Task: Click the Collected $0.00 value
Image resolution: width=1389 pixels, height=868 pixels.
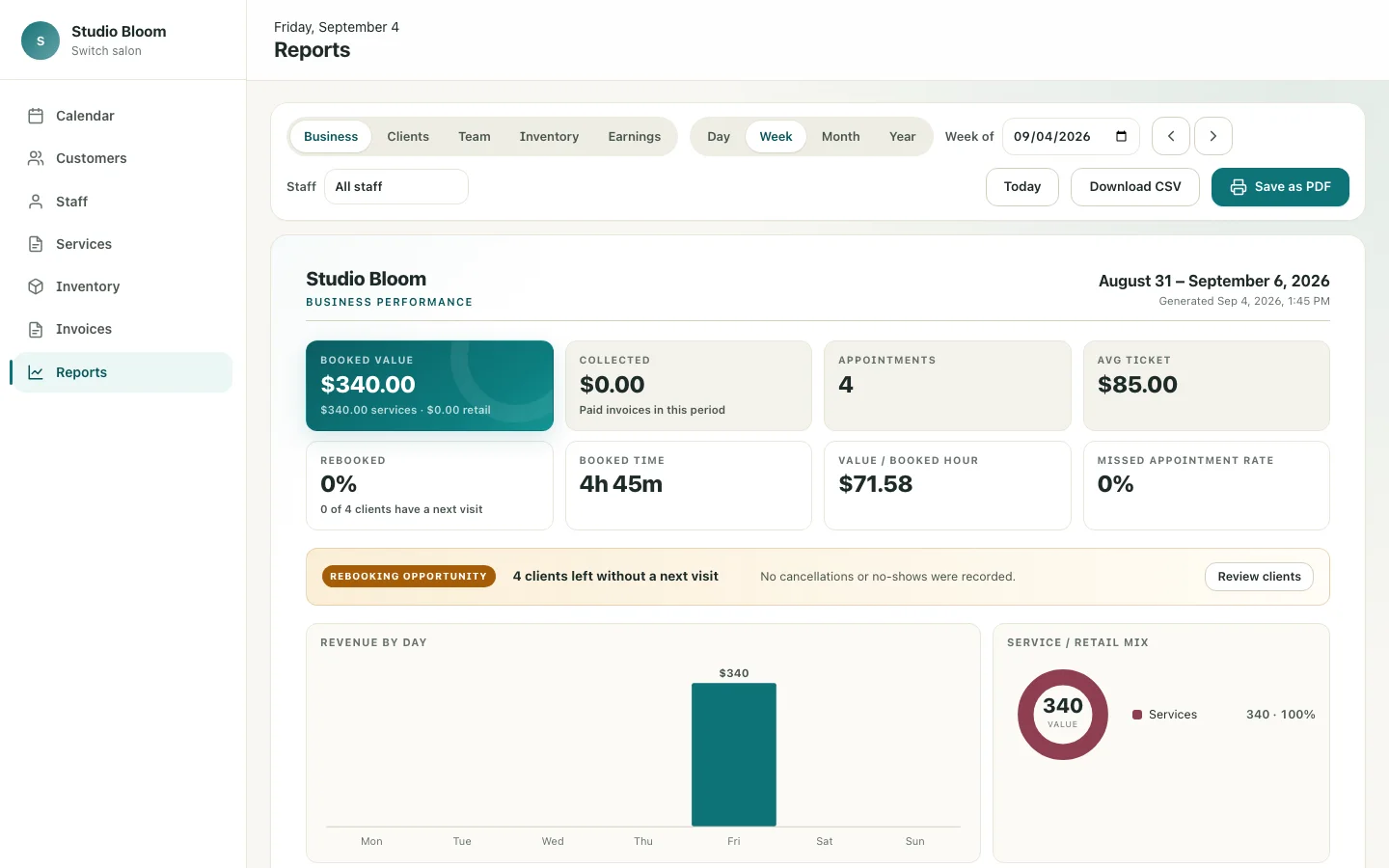Action: (x=612, y=385)
